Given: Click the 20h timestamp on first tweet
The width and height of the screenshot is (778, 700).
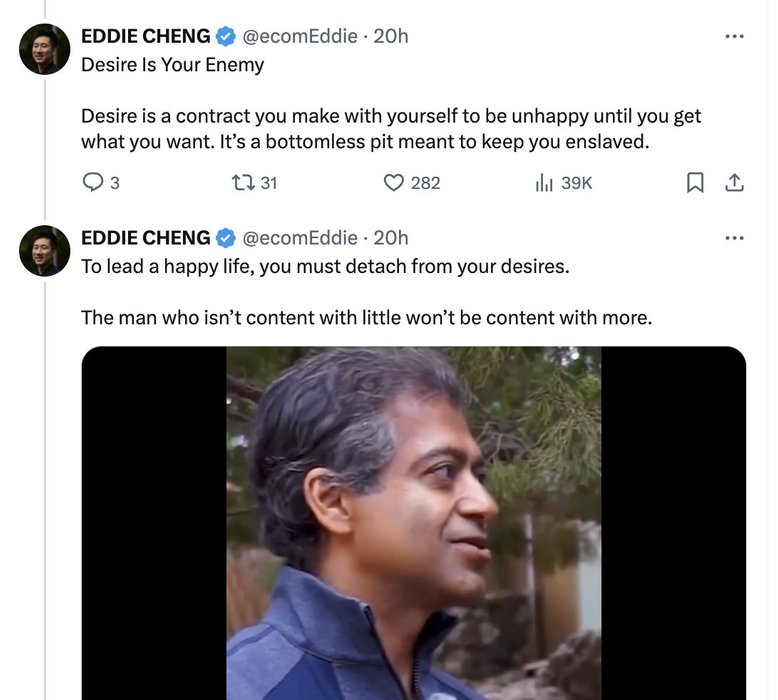Looking at the screenshot, I should click(390, 36).
